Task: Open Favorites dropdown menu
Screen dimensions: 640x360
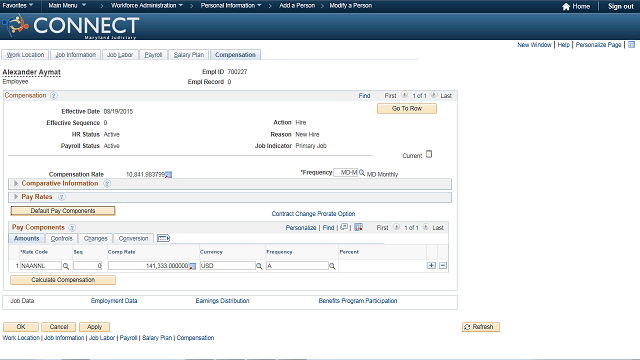Action: coord(18,6)
